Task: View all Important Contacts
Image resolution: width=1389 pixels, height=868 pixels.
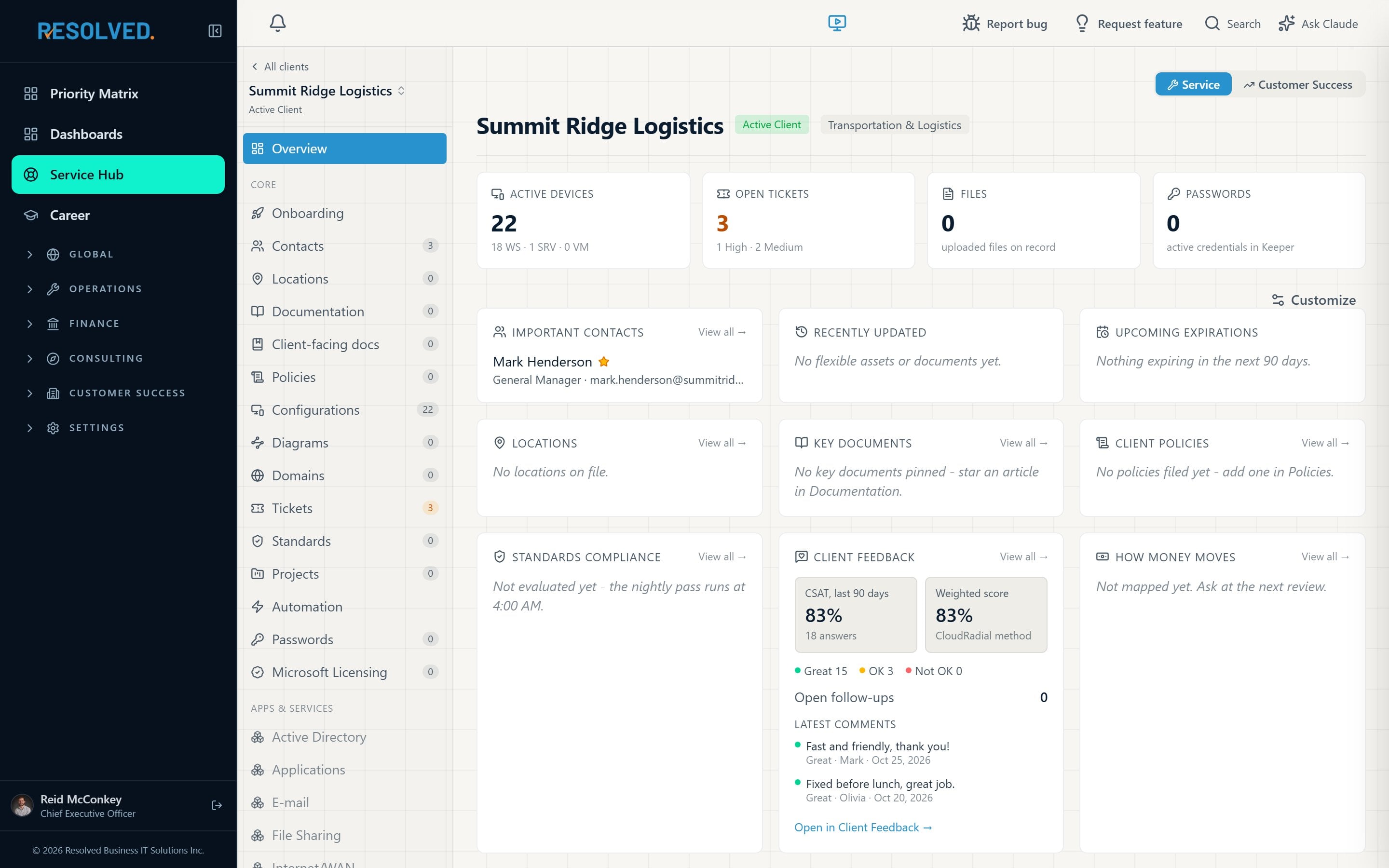Action: click(722, 332)
